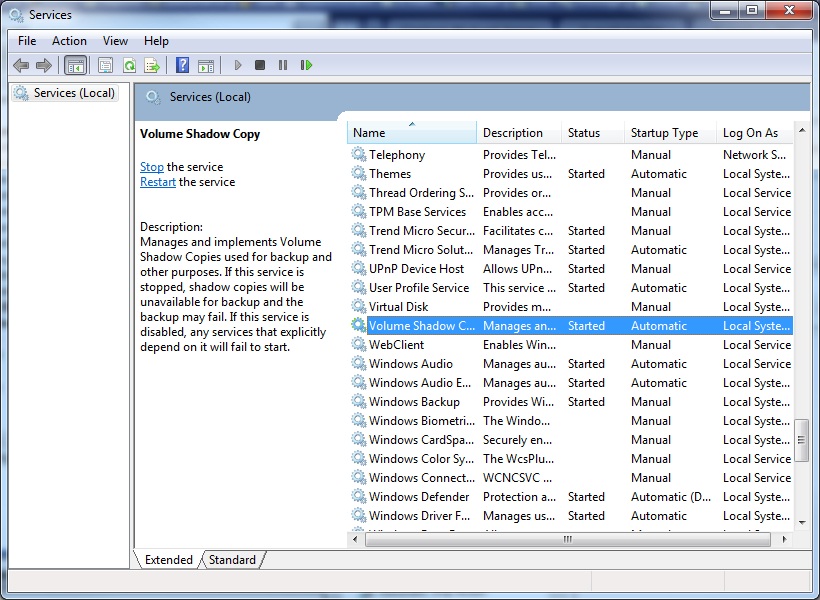Select the Windows Biometri... service row
Viewport: 820px width, 600px height.
click(x=571, y=421)
